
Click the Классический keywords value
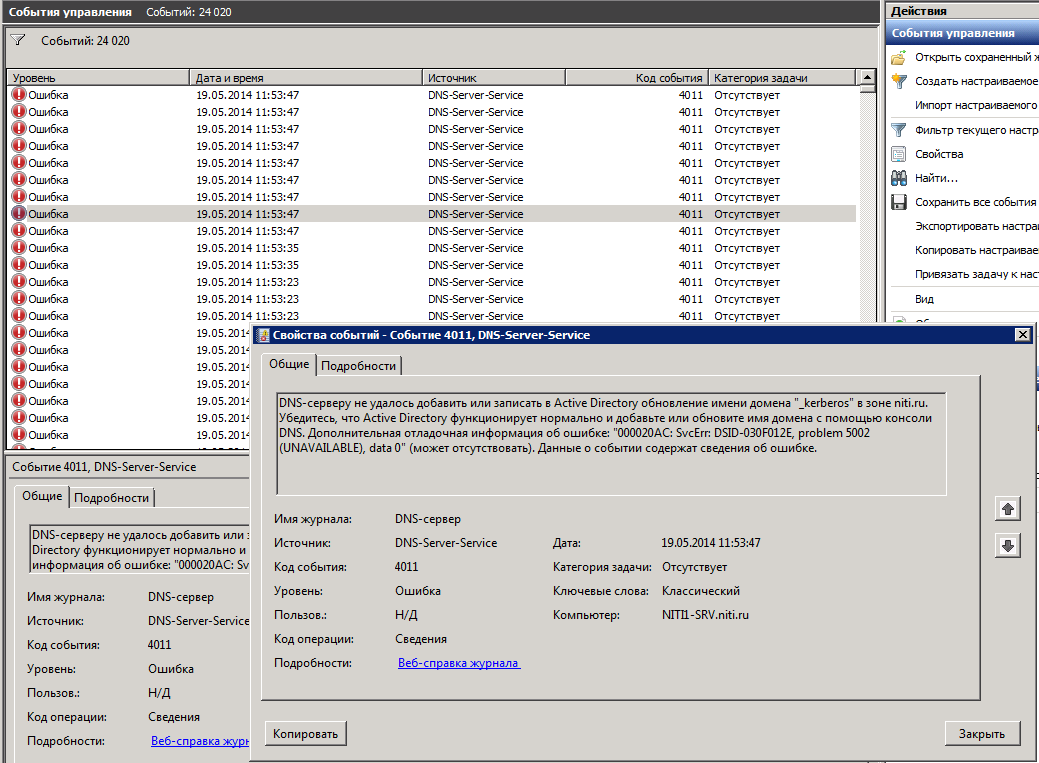point(700,591)
